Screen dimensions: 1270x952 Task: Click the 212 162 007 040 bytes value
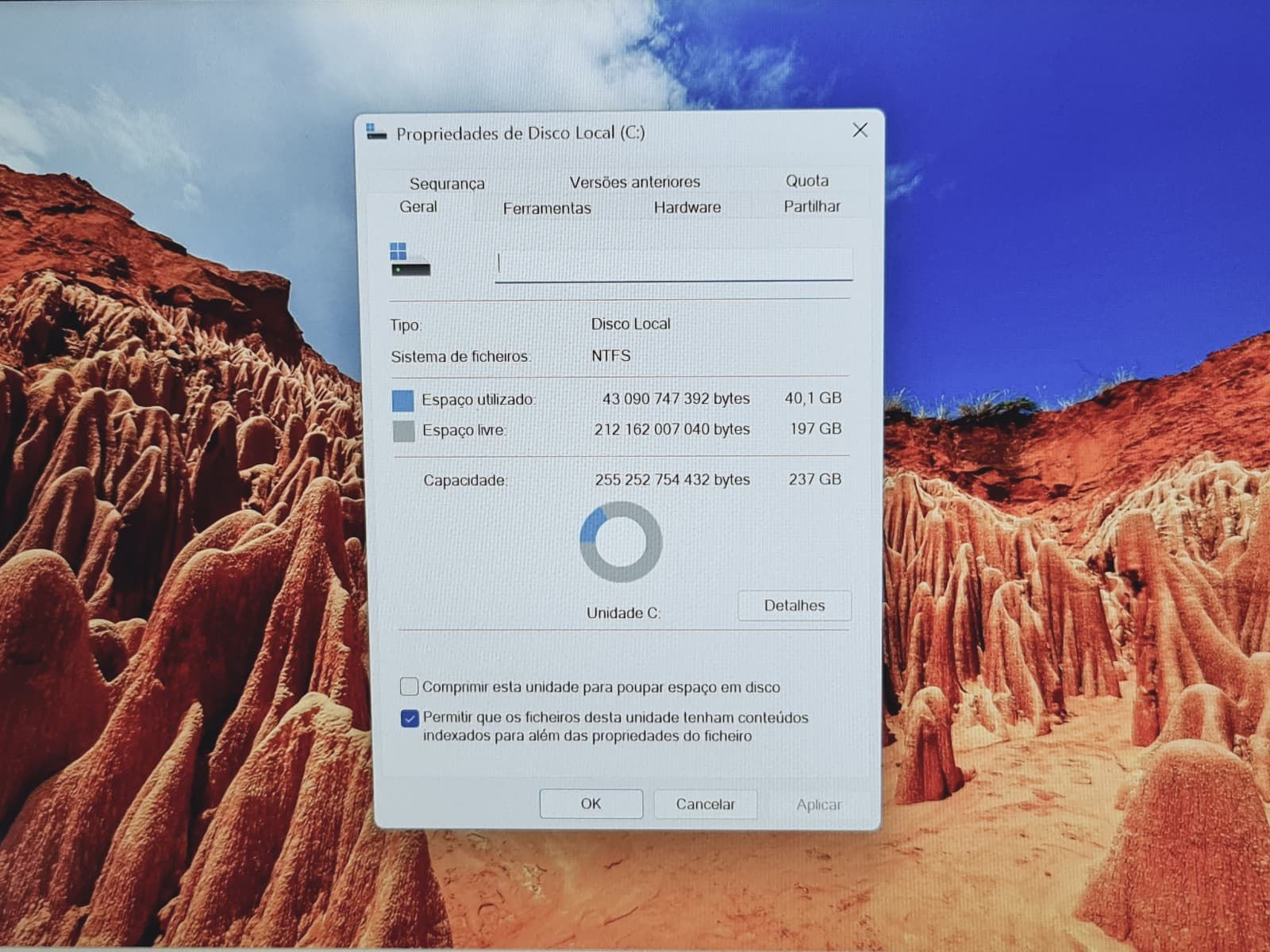[672, 429]
